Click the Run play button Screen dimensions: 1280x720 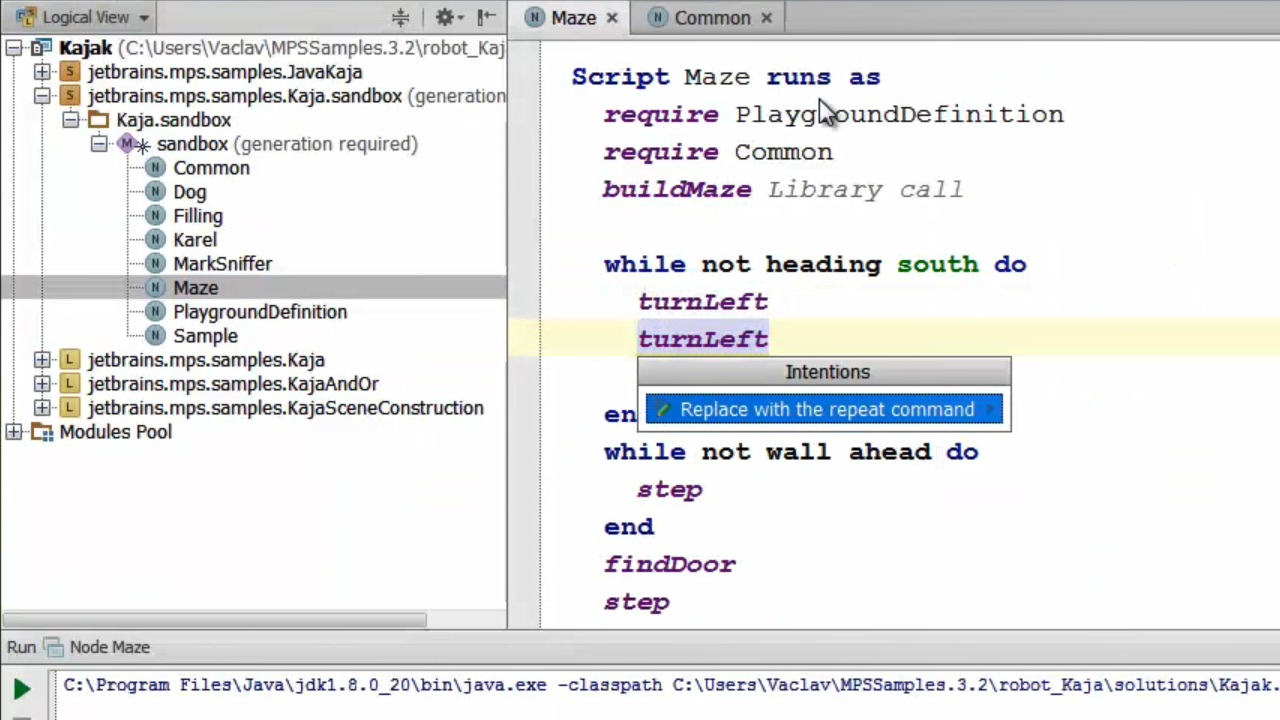(21, 689)
